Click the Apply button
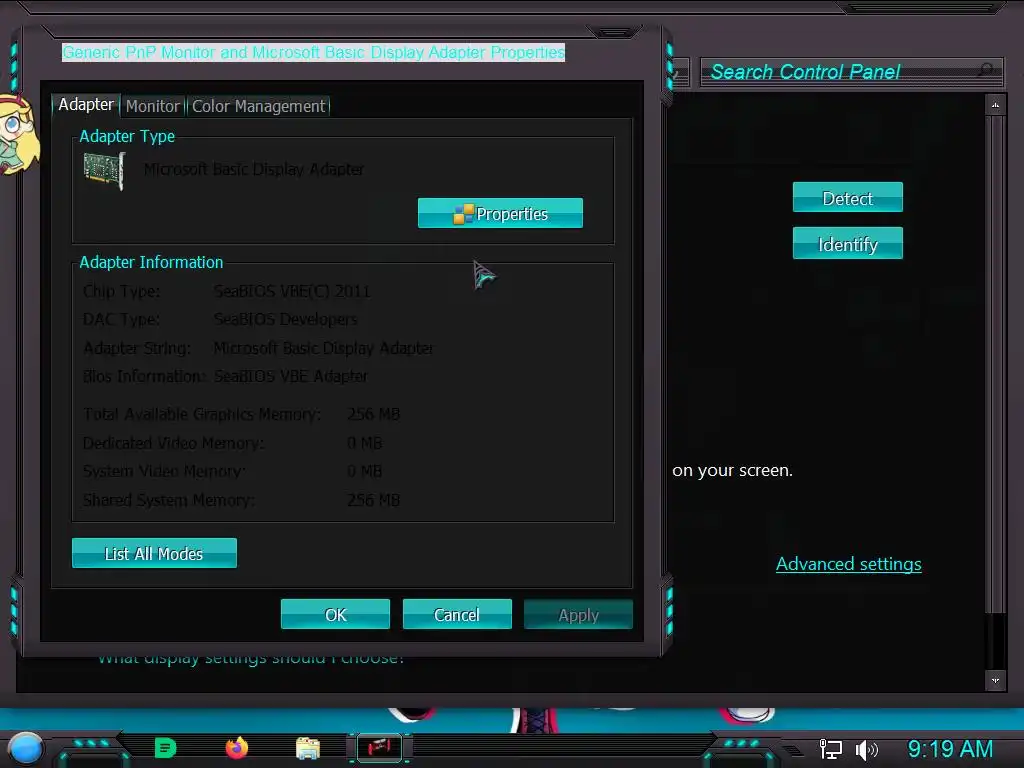The image size is (1024, 768). pyautogui.click(x=578, y=614)
